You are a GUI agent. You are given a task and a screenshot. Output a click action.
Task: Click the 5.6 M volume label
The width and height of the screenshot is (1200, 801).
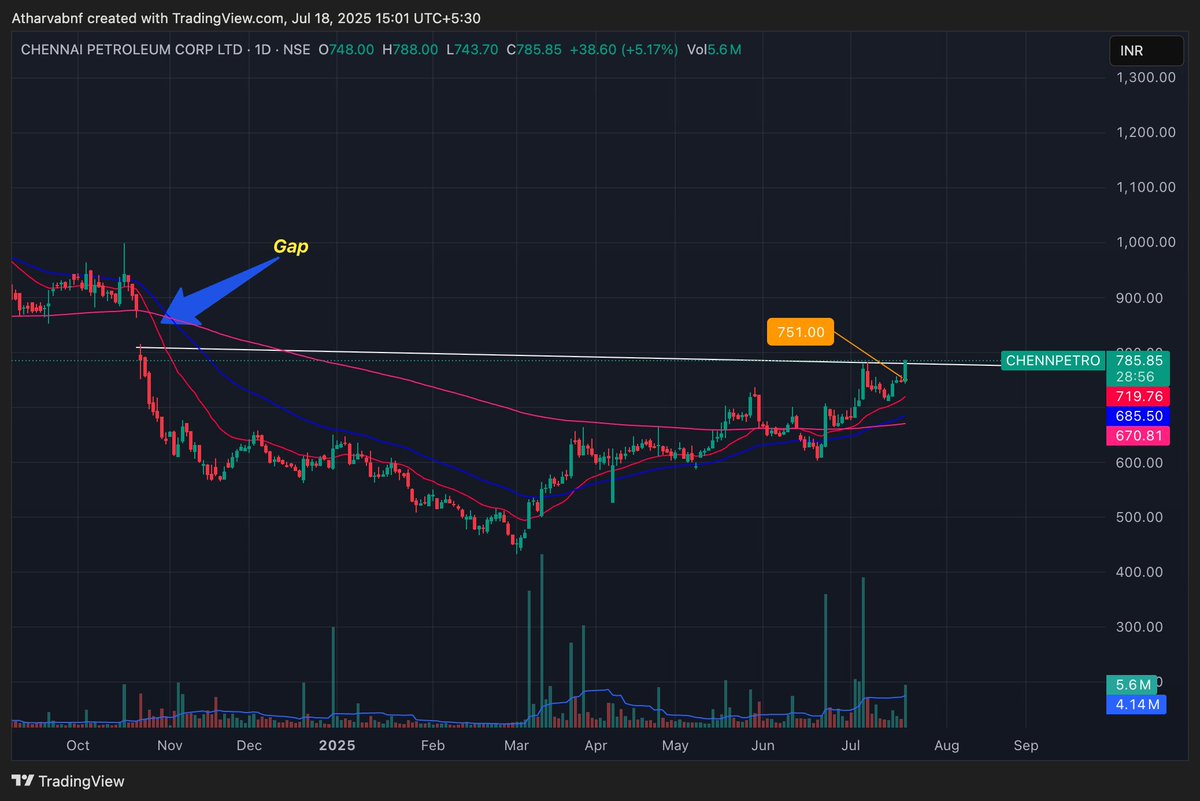(1131, 685)
